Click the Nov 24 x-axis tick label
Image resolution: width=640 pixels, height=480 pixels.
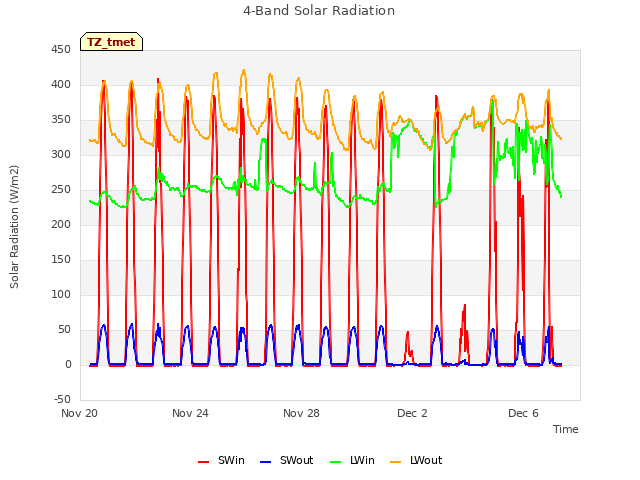190,413
